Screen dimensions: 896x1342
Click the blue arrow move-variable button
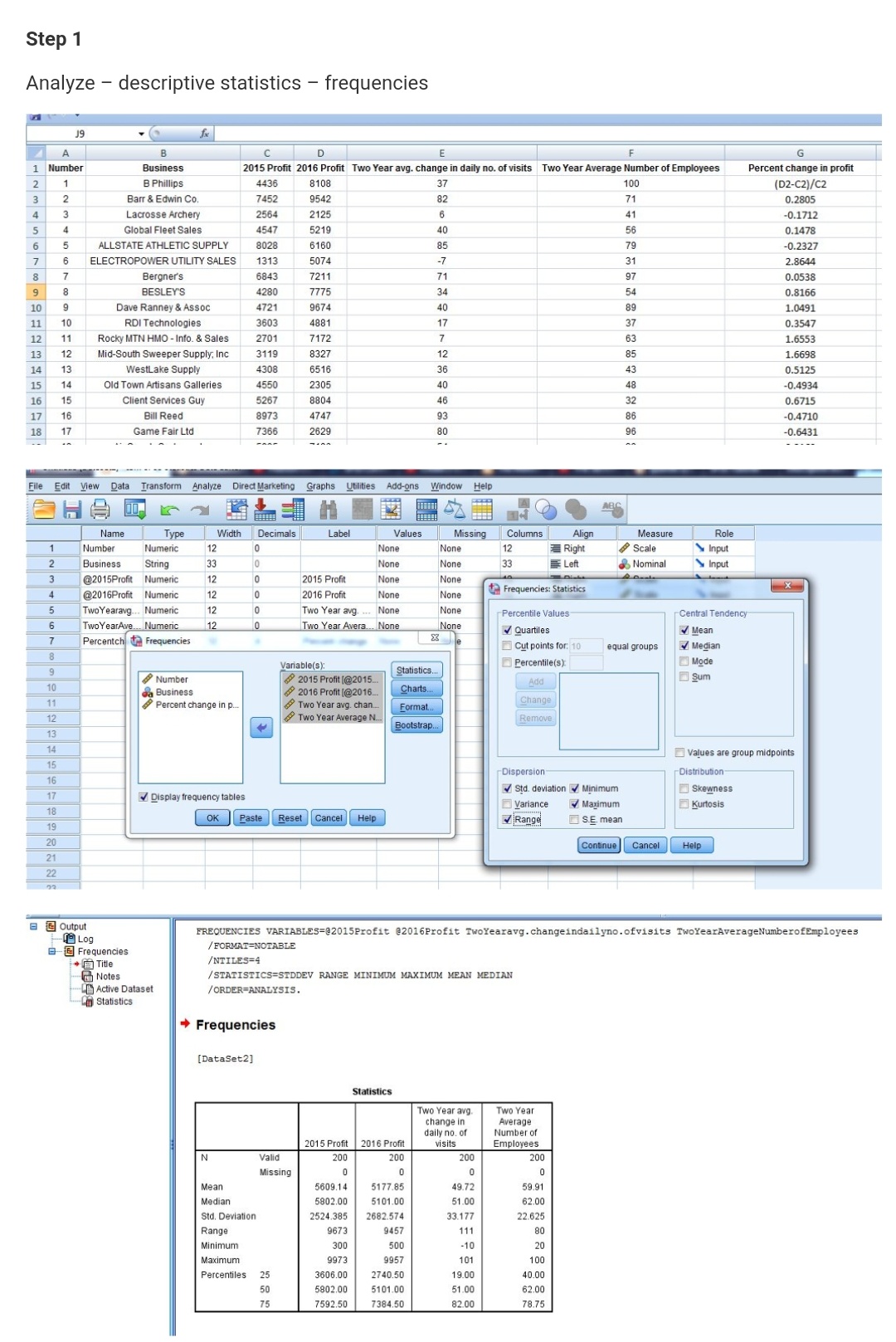(x=261, y=728)
